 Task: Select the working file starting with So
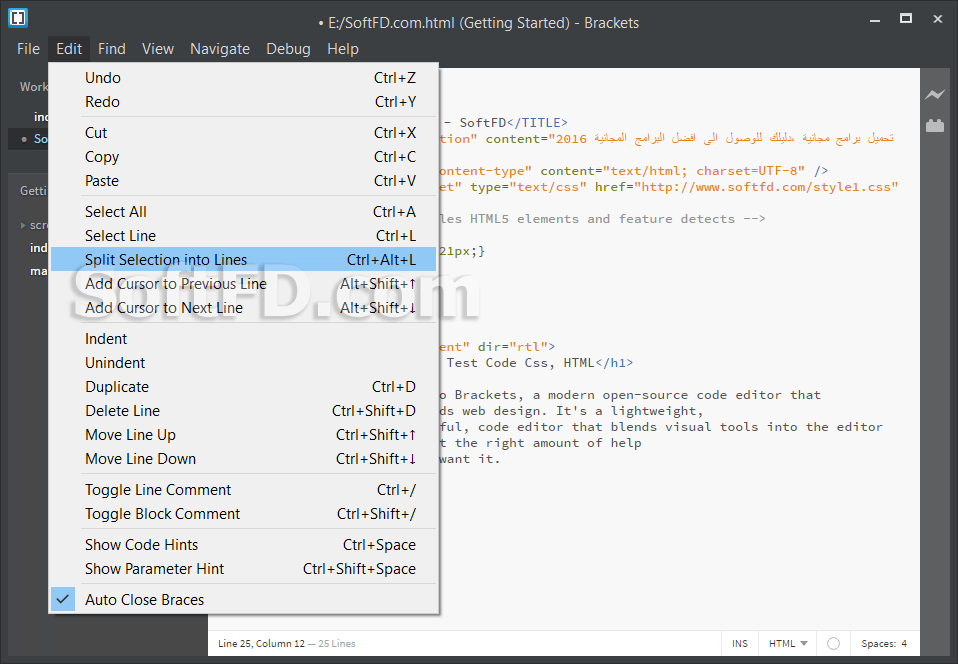[x=28, y=139]
